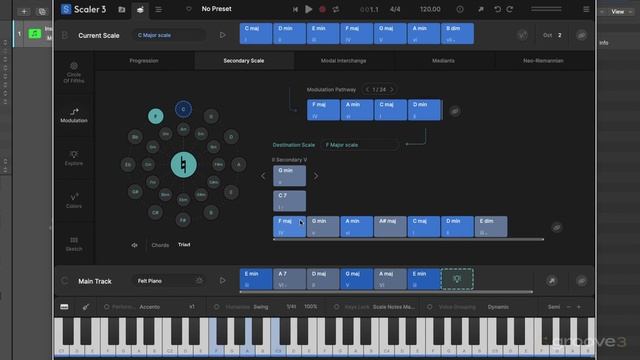Undo the last action

point(497,9)
